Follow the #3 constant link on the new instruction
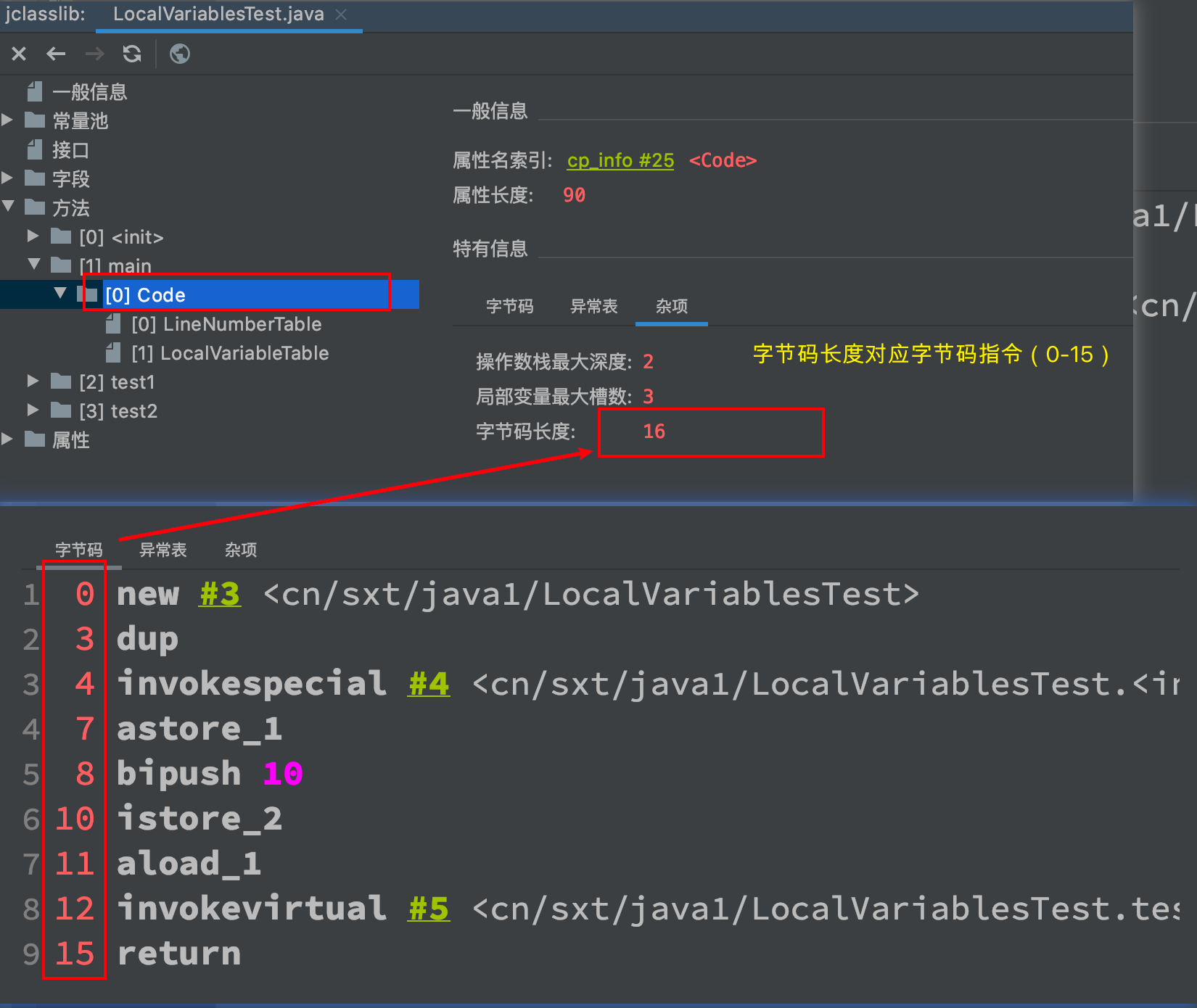The width and height of the screenshot is (1197, 1008). (220, 595)
